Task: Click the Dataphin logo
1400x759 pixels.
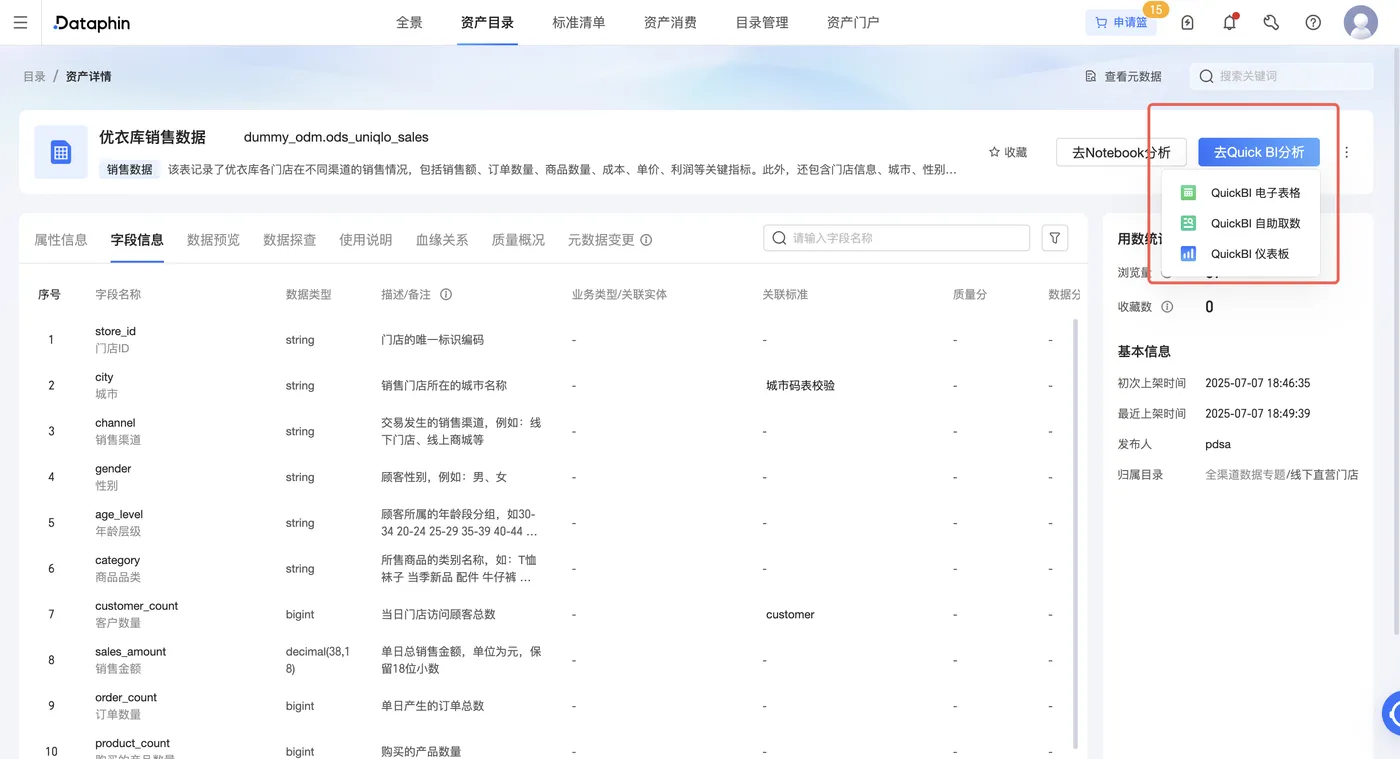Action: click(92, 23)
